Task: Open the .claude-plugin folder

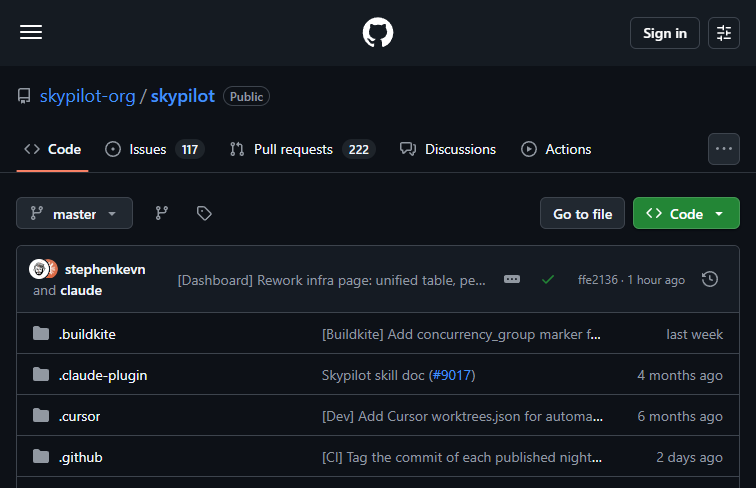Action: click(x=103, y=375)
